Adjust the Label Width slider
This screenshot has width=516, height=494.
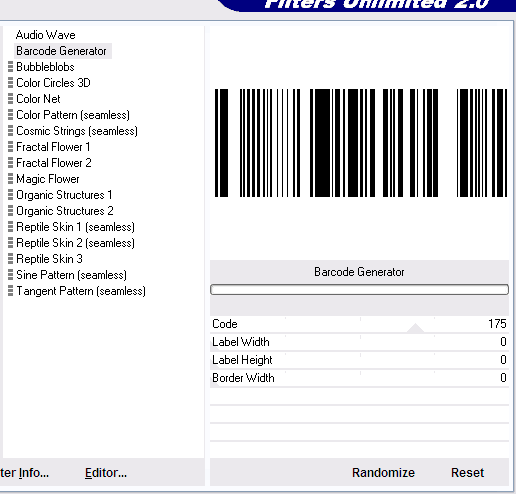click(x=359, y=342)
